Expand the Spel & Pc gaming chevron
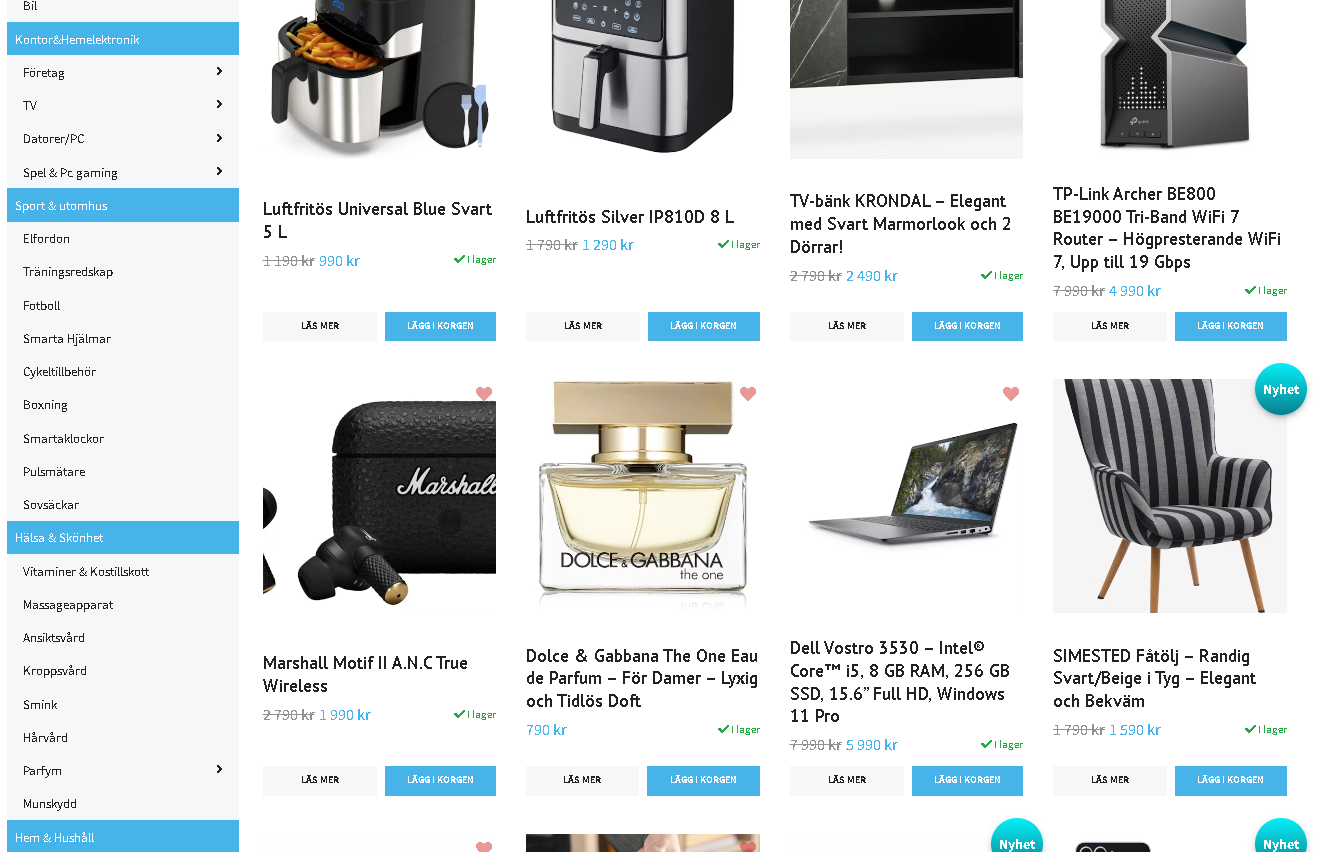The image size is (1323, 852). tap(219, 171)
